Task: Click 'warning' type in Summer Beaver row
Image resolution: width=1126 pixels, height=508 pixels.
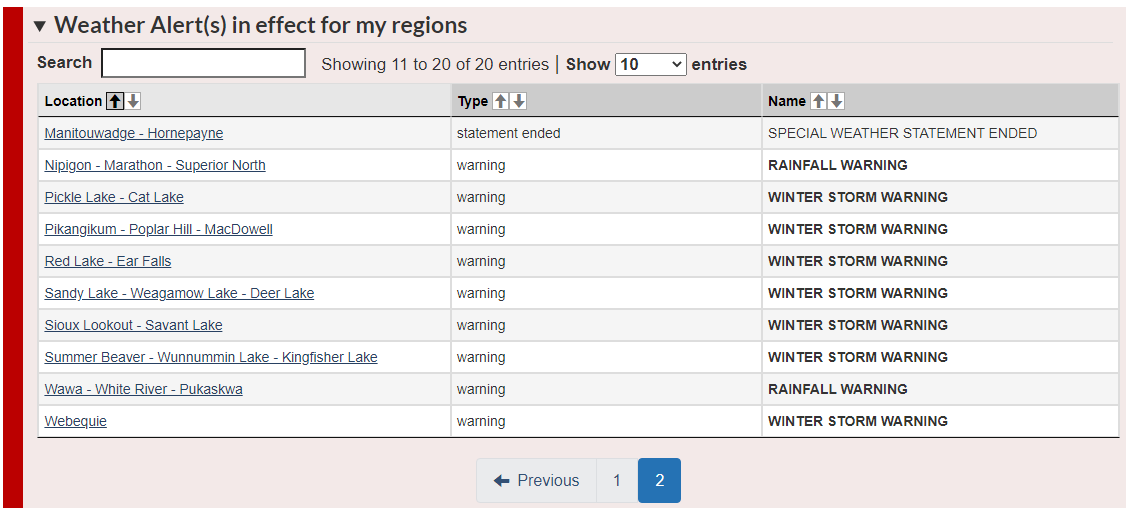Action: [x=481, y=357]
